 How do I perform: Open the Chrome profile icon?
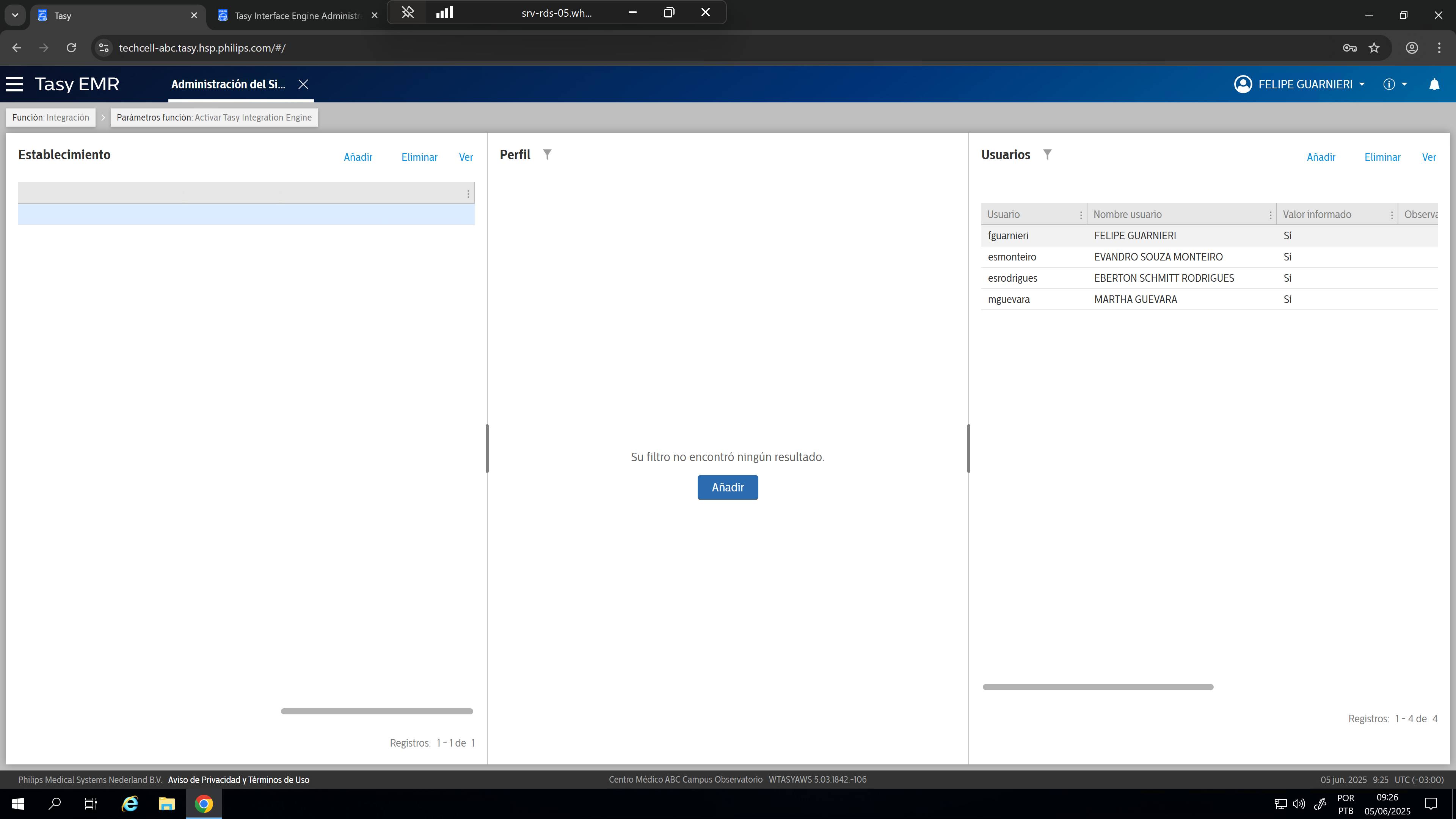pos(1412,48)
